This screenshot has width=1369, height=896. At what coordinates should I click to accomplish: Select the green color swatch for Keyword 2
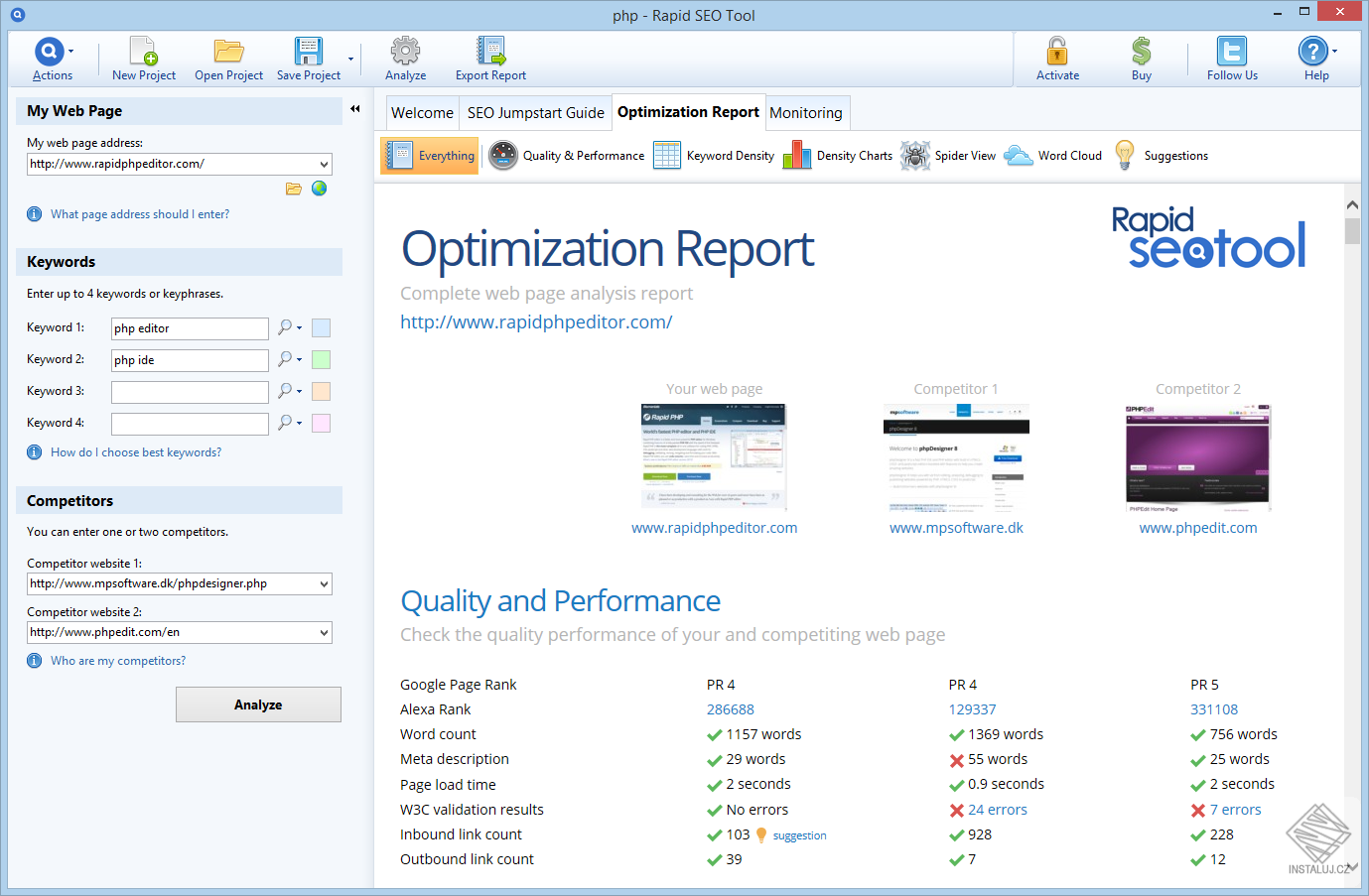(320, 359)
